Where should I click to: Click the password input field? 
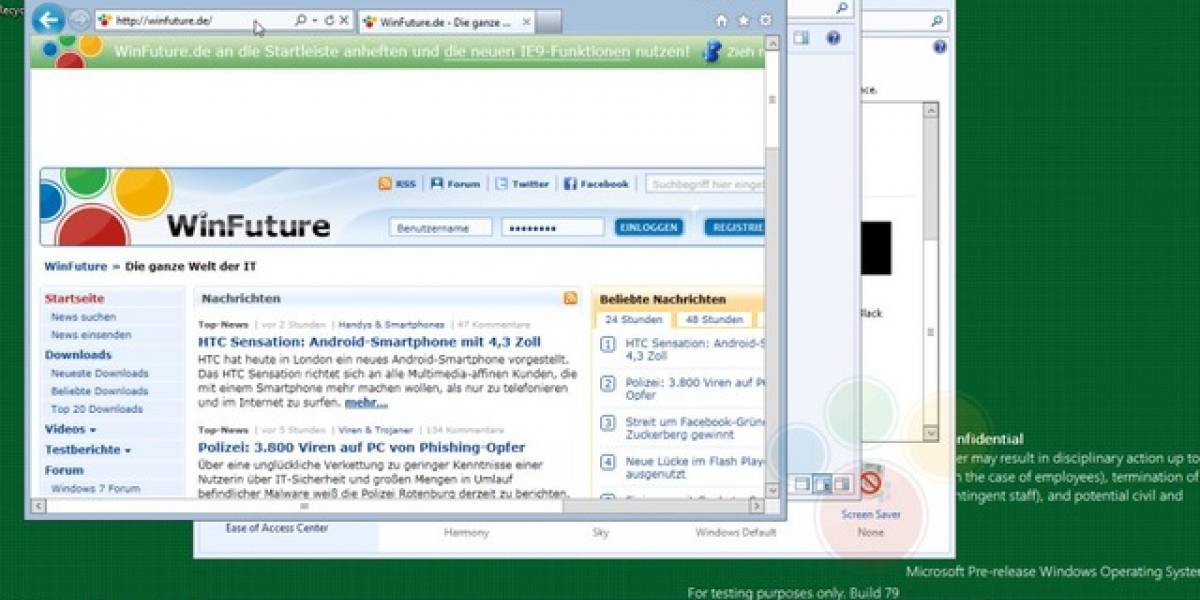tap(552, 227)
